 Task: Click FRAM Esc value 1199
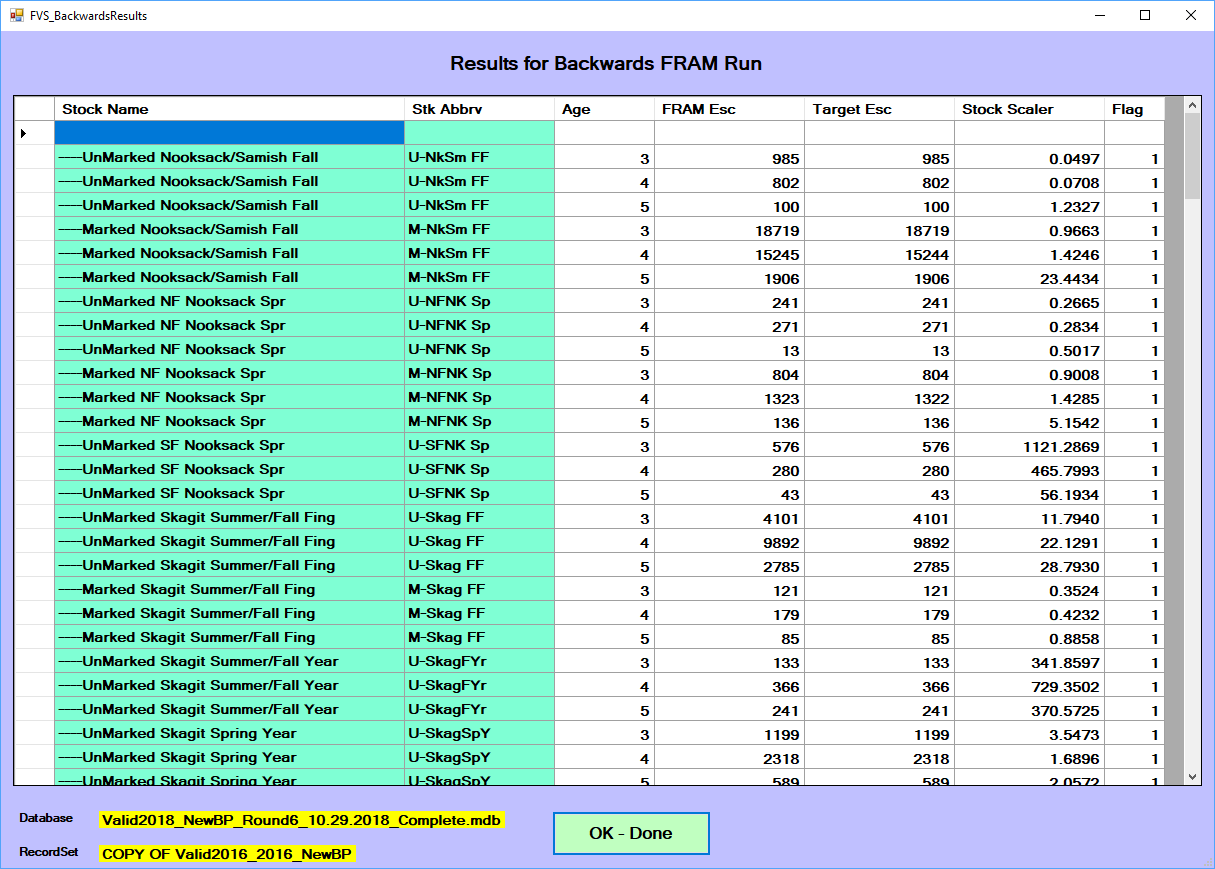pyautogui.click(x=779, y=734)
